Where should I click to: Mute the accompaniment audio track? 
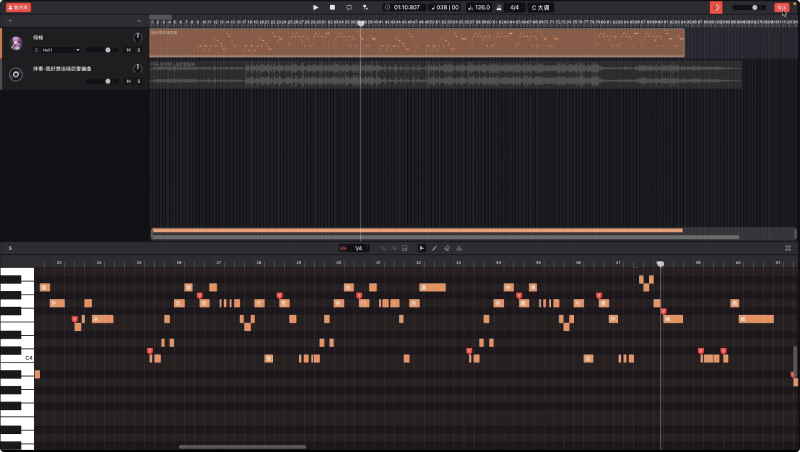pos(128,81)
